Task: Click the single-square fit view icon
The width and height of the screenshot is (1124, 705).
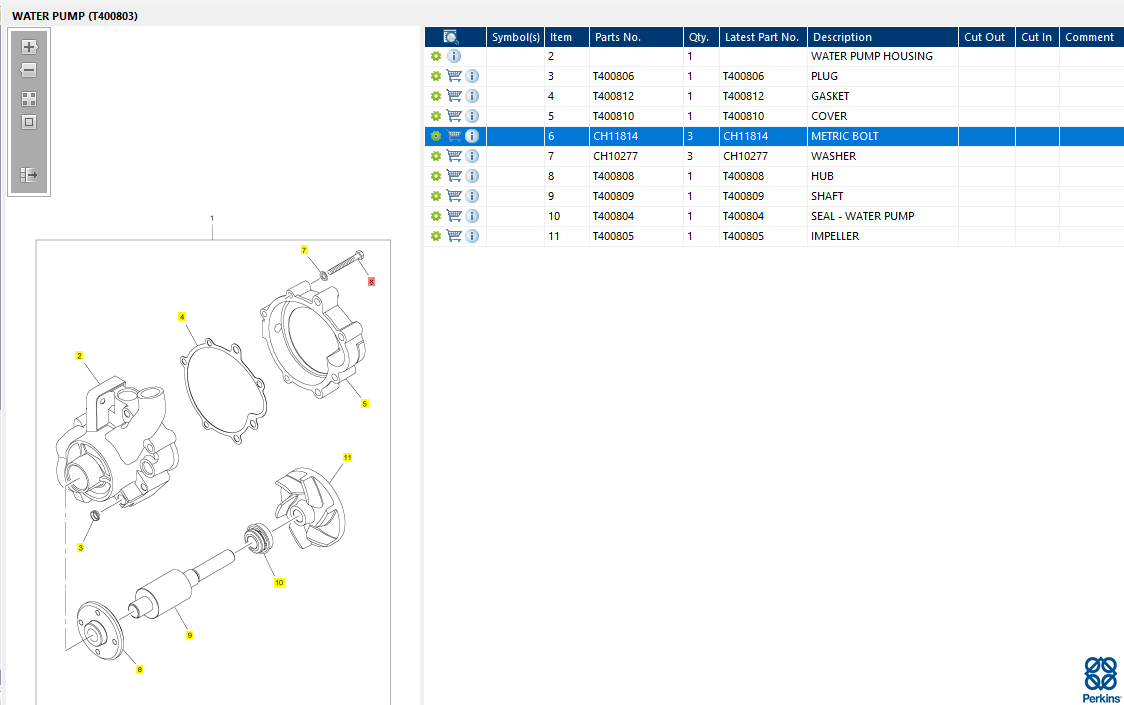Action: pos(29,122)
